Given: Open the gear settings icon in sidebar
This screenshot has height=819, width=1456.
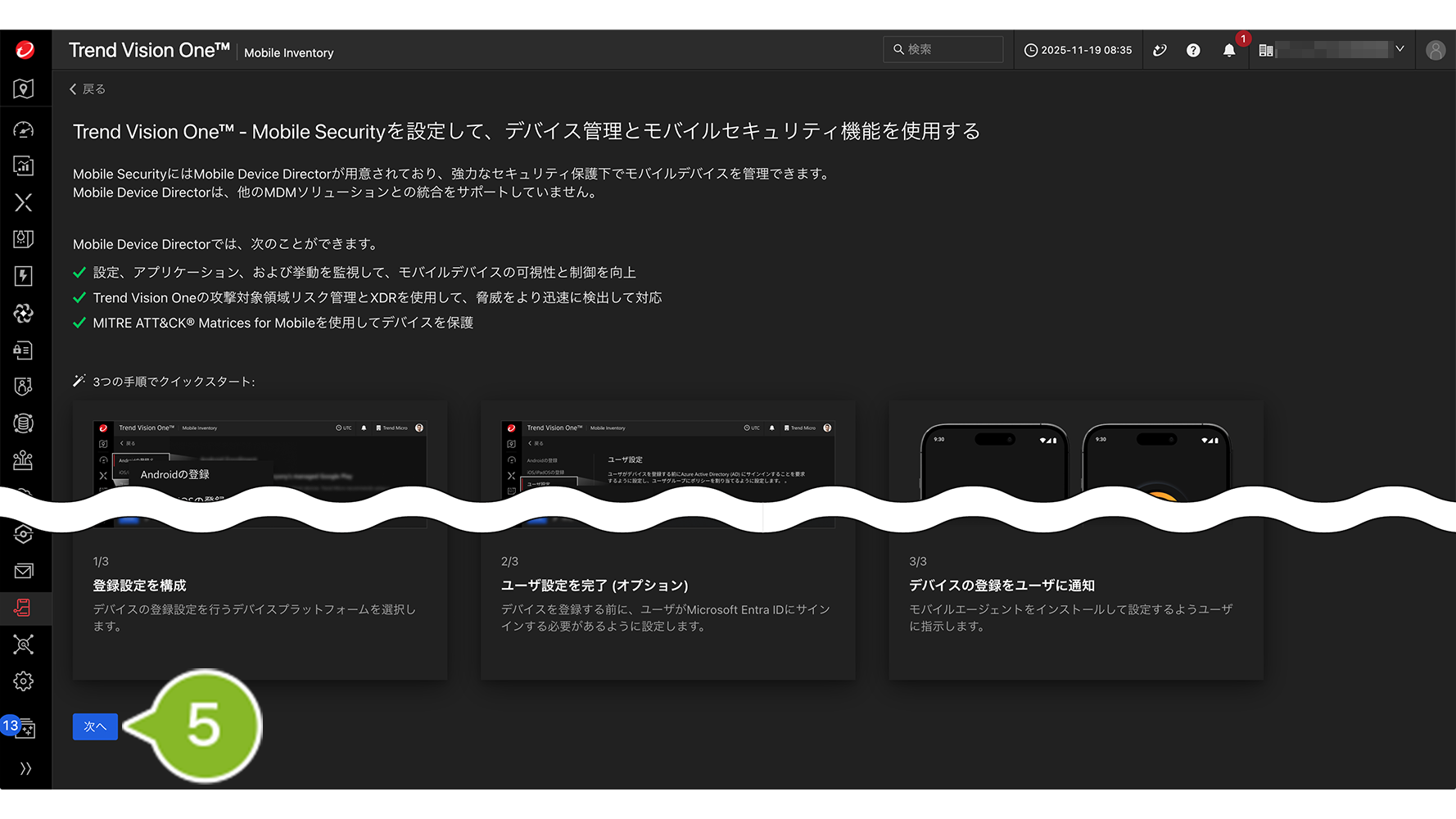Looking at the screenshot, I should 24,681.
